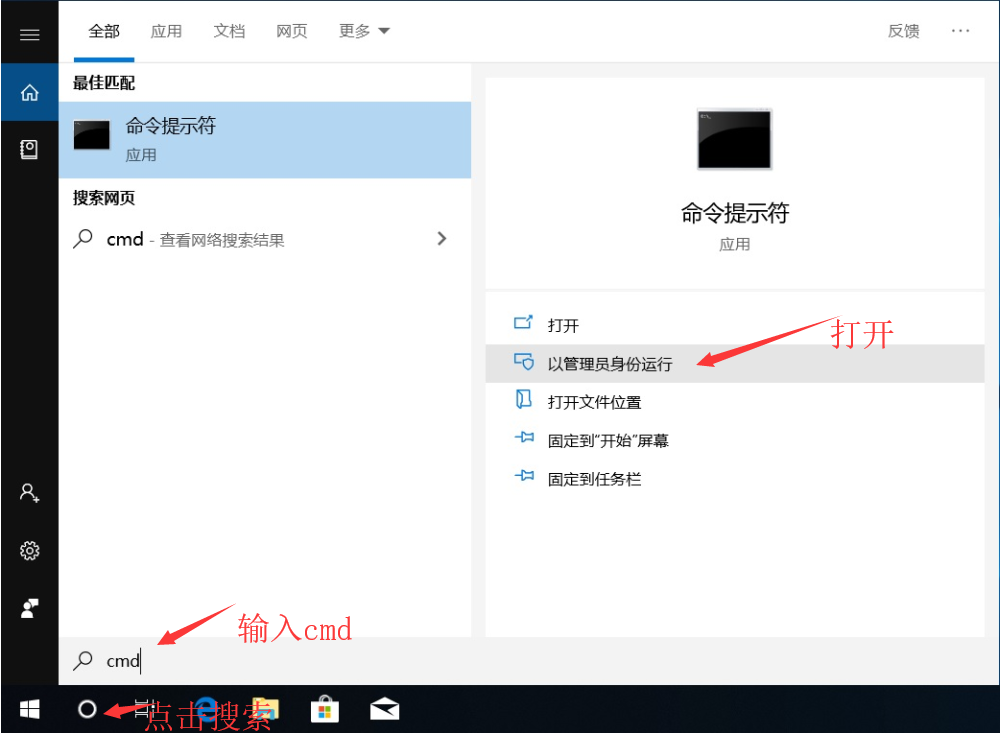Expand the 更多 dropdown
Screen dimensions: 1000x734
(x=364, y=31)
